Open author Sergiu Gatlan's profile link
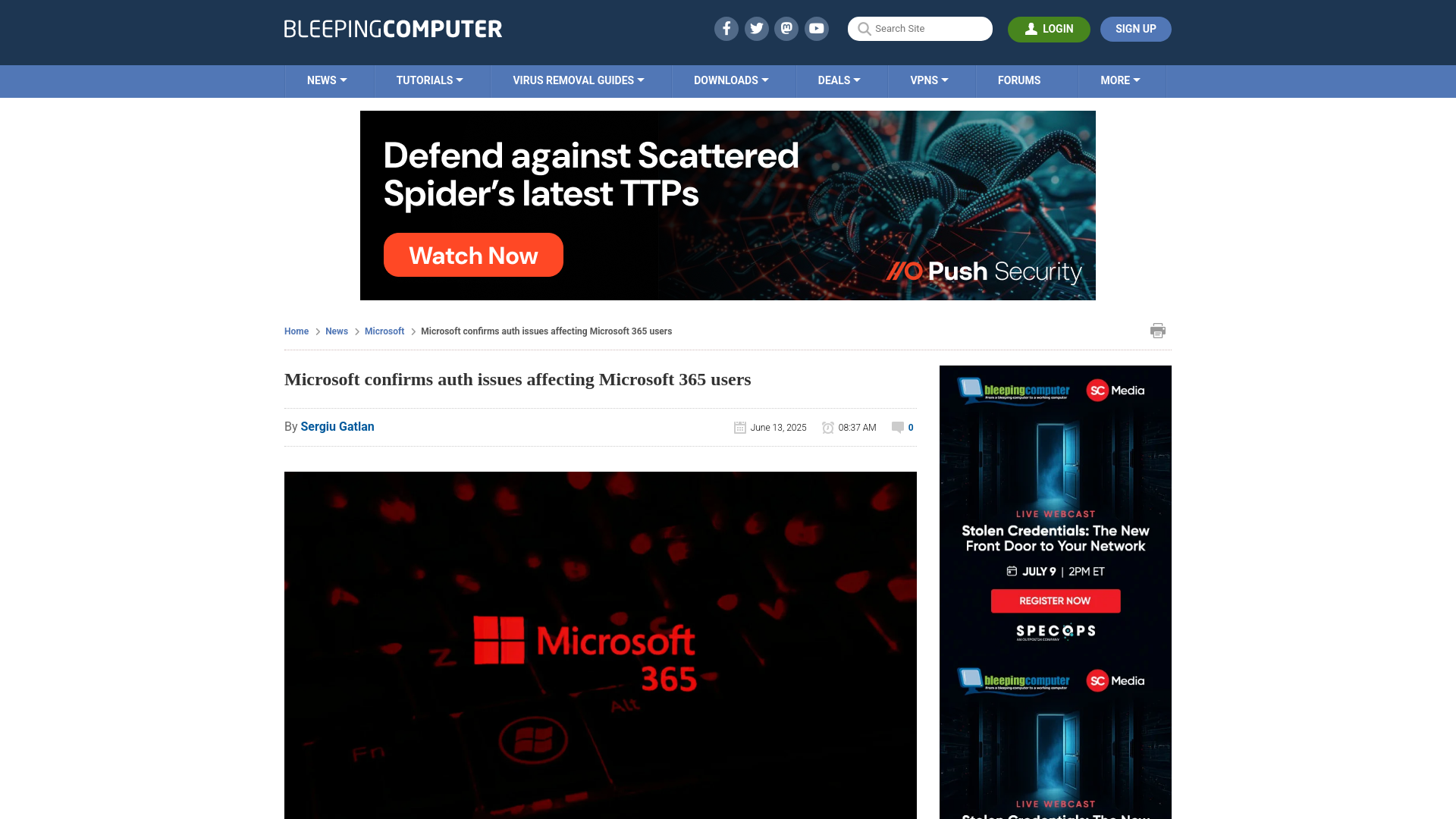 [337, 427]
